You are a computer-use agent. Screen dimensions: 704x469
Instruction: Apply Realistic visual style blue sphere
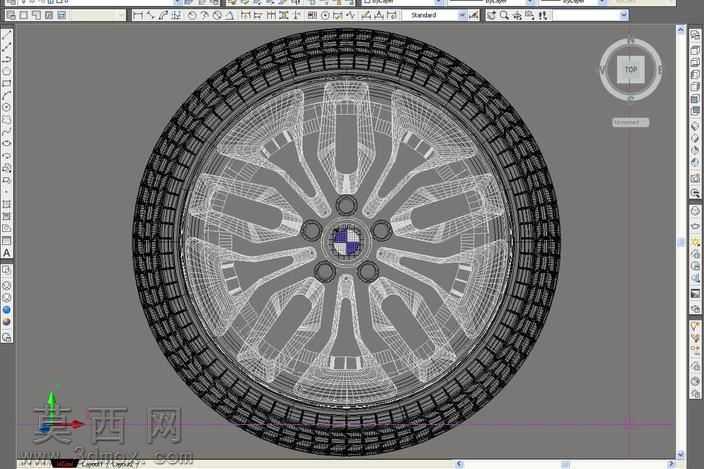click(x=7, y=310)
